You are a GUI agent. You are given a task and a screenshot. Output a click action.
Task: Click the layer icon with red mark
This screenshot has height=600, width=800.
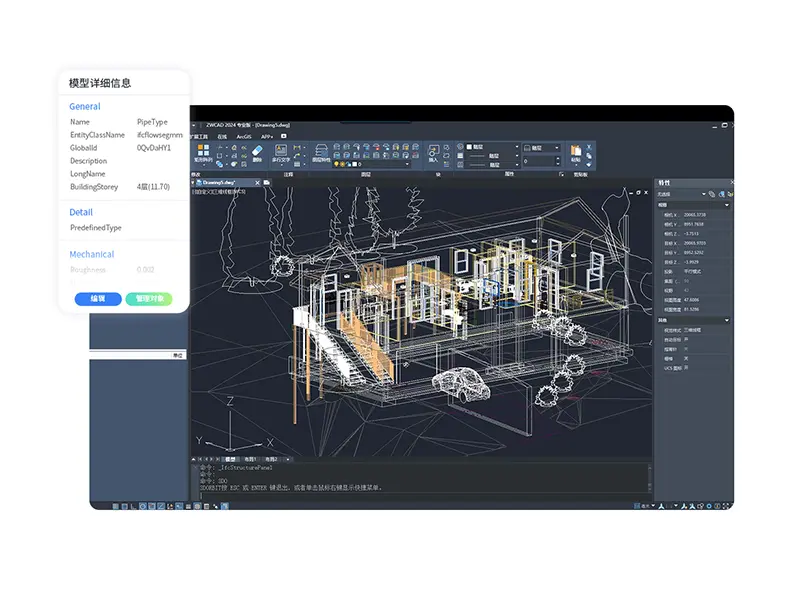(x=377, y=147)
